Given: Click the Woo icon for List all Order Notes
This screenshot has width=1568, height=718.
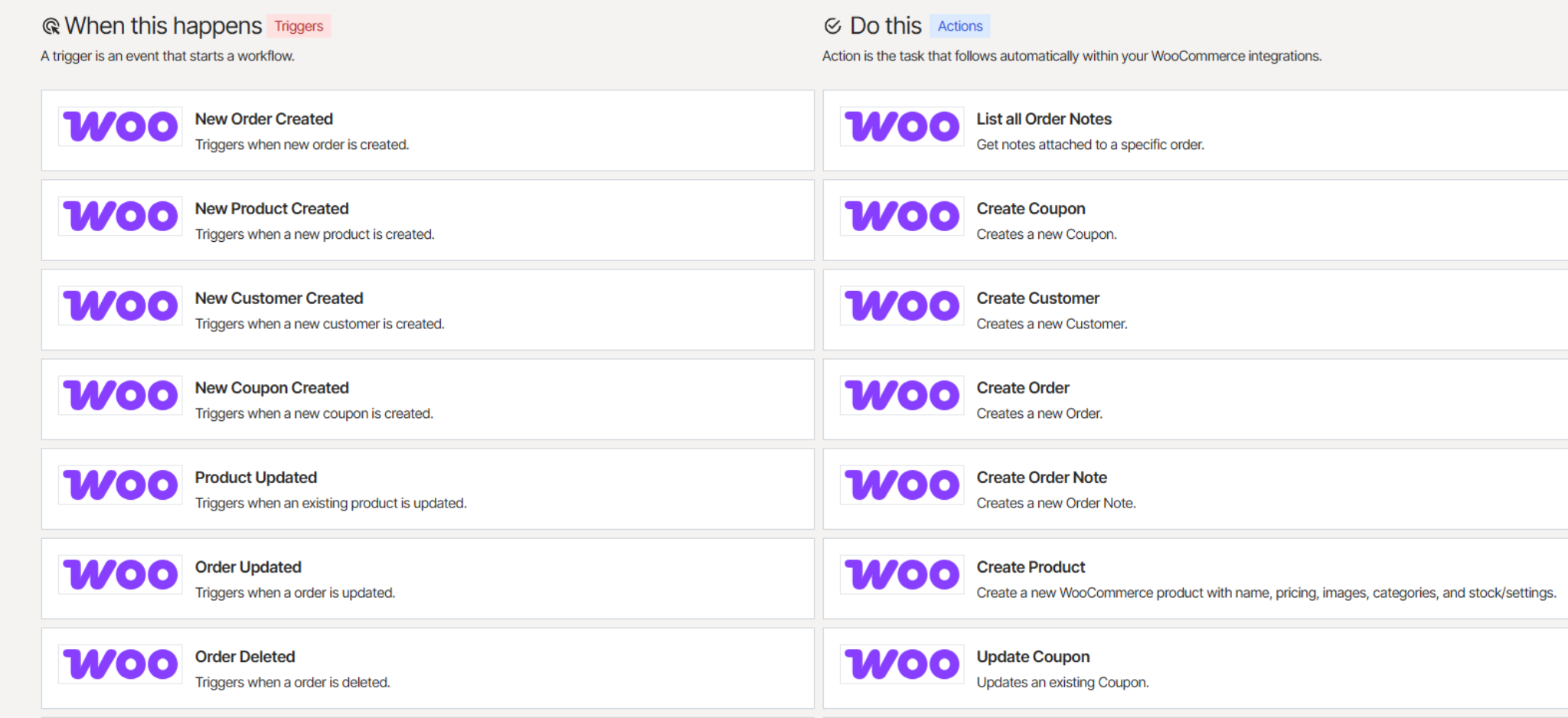Looking at the screenshot, I should [902, 126].
